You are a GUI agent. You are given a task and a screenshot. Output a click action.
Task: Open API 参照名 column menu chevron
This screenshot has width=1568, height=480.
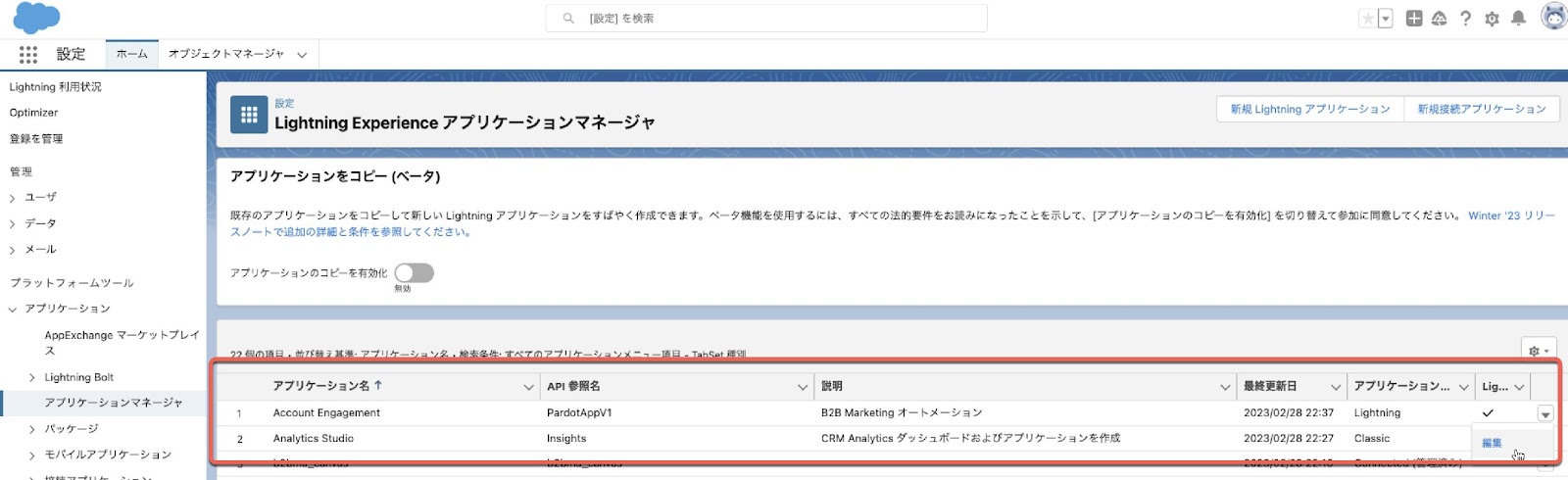[803, 388]
